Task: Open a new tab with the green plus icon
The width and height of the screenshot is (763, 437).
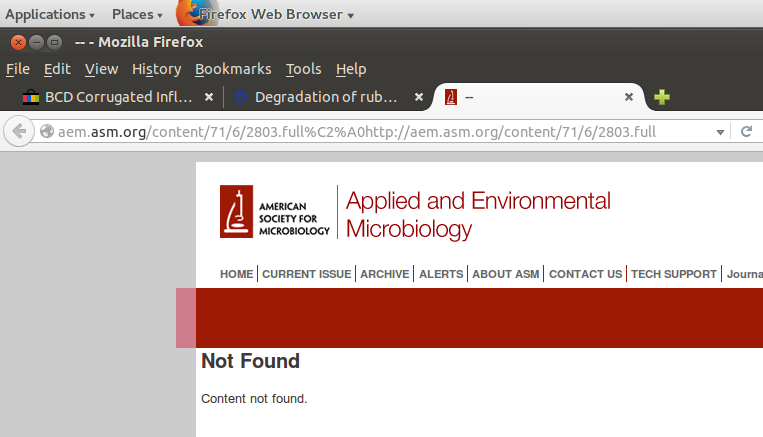Action: [x=661, y=98]
